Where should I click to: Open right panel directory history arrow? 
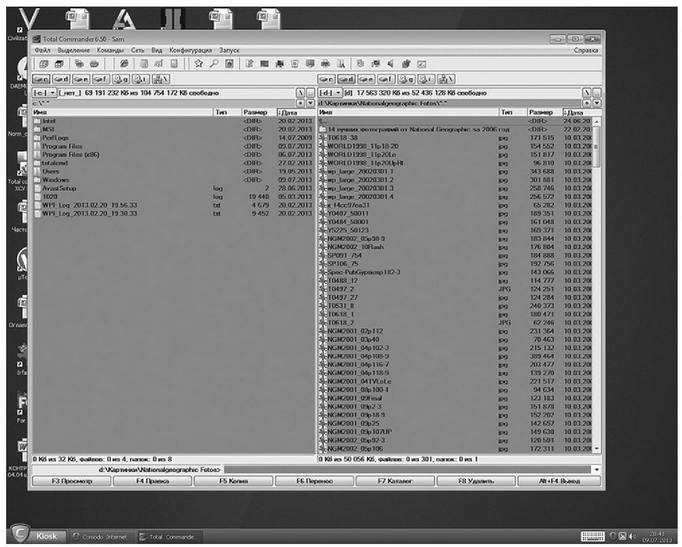click(x=597, y=103)
